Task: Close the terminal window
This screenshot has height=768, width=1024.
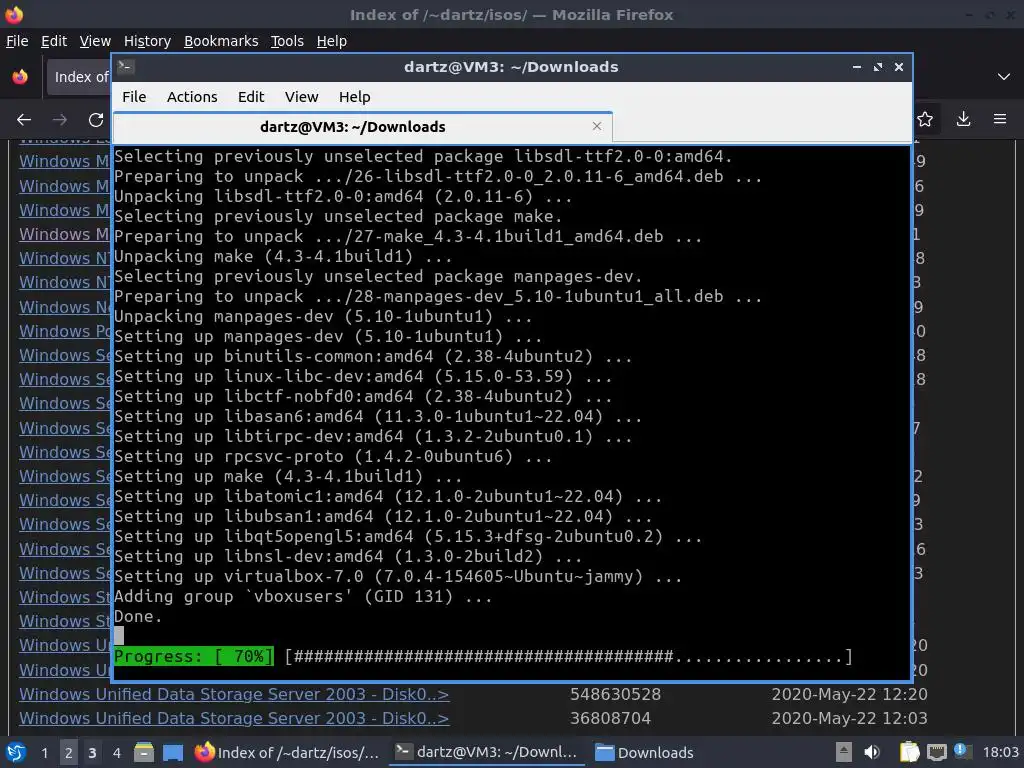Action: tap(899, 67)
